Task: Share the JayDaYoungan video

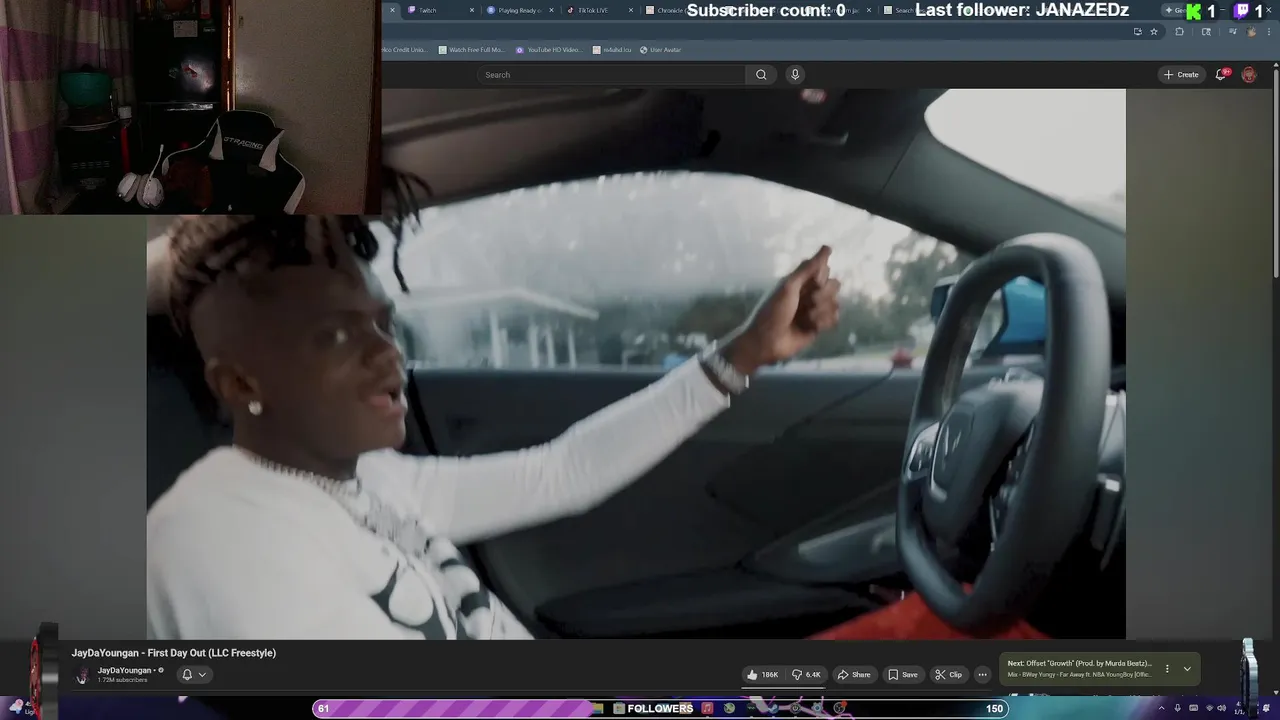Action: 854,675
